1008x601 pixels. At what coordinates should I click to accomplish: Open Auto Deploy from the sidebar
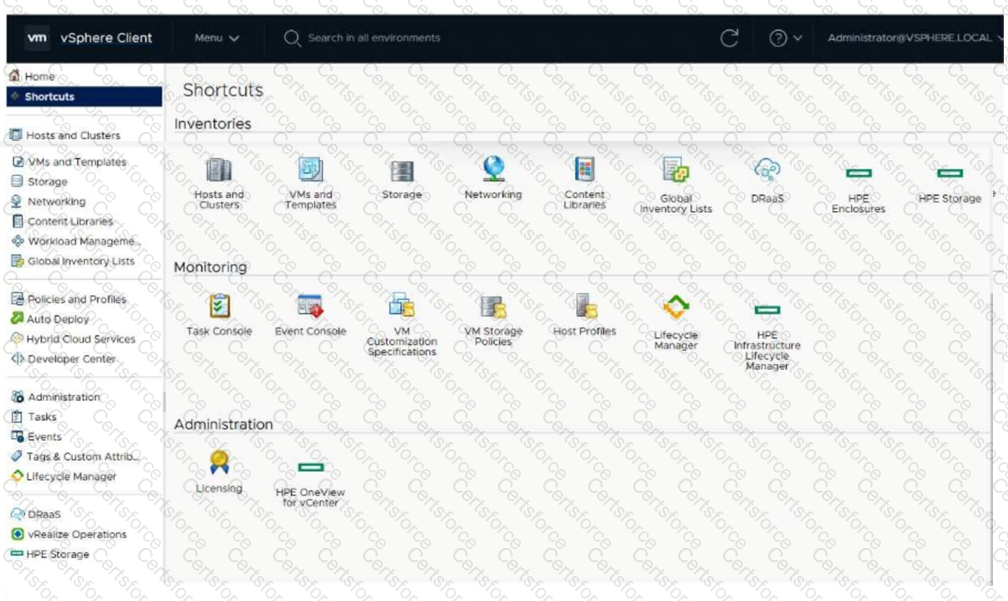tap(58, 319)
